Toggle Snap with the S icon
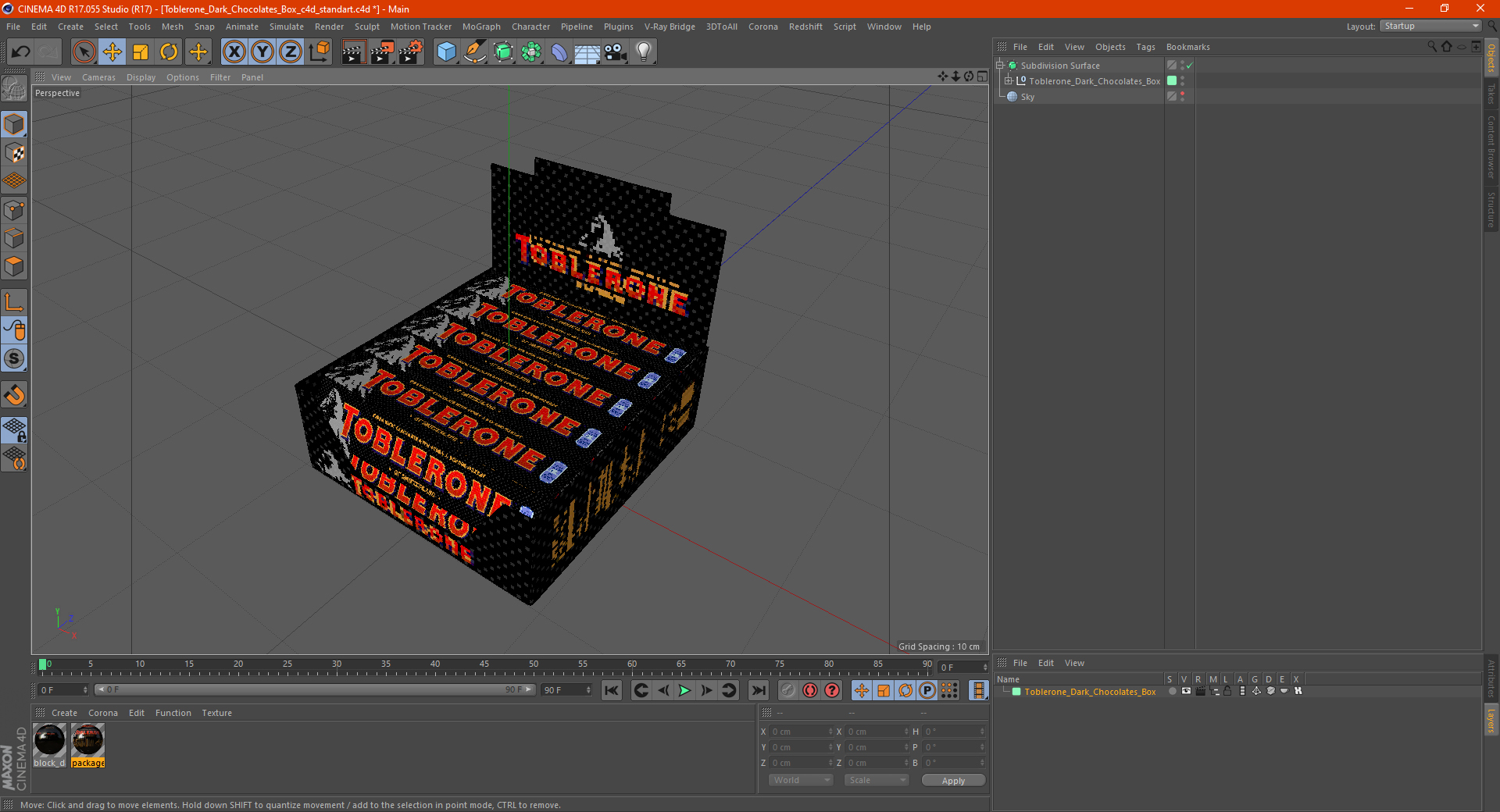Viewport: 1500px width, 812px height. pyautogui.click(x=14, y=358)
